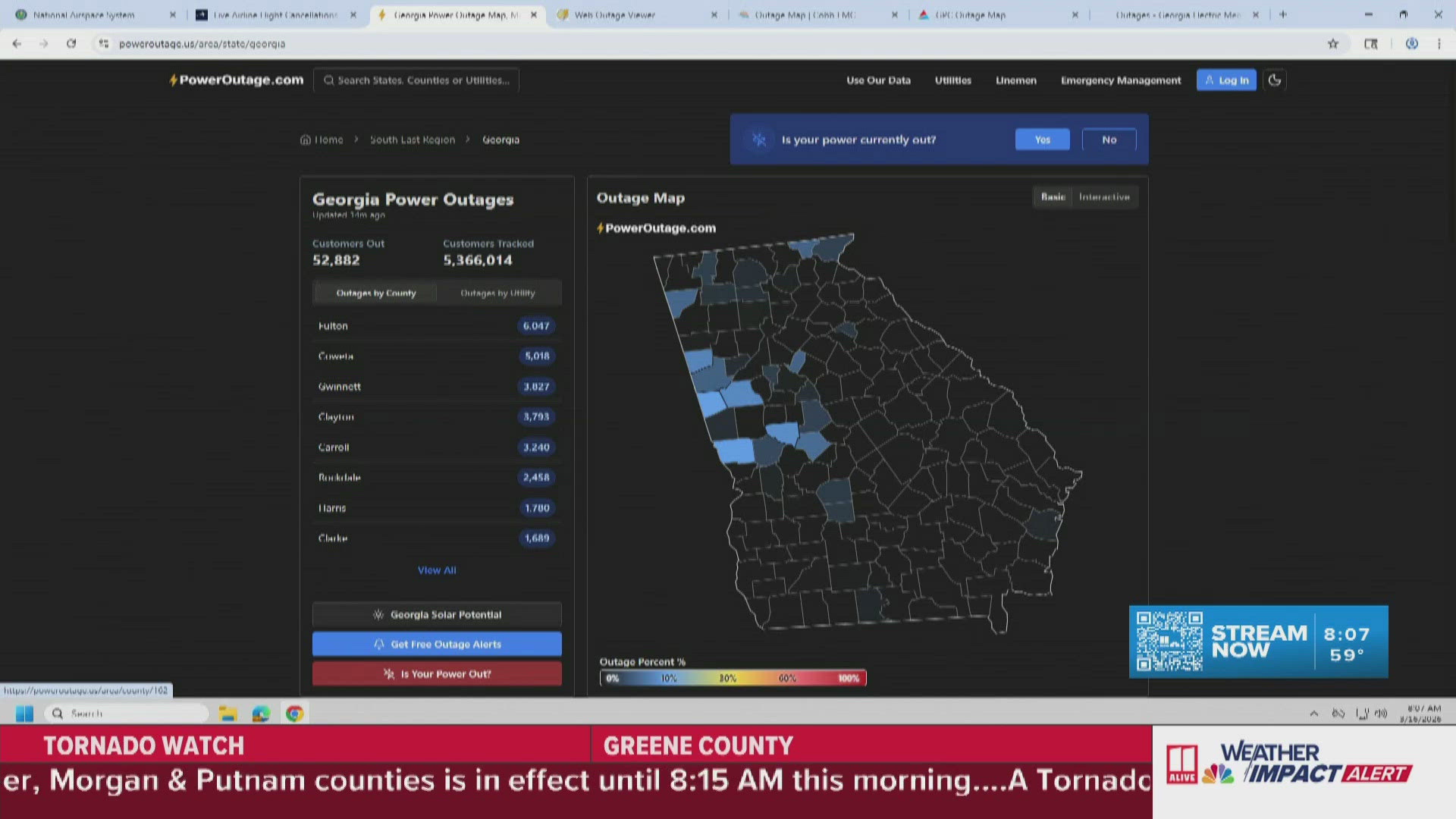Image resolution: width=1456 pixels, height=819 pixels.
Task: Open the new tab plus button
Action: pyautogui.click(x=1283, y=14)
